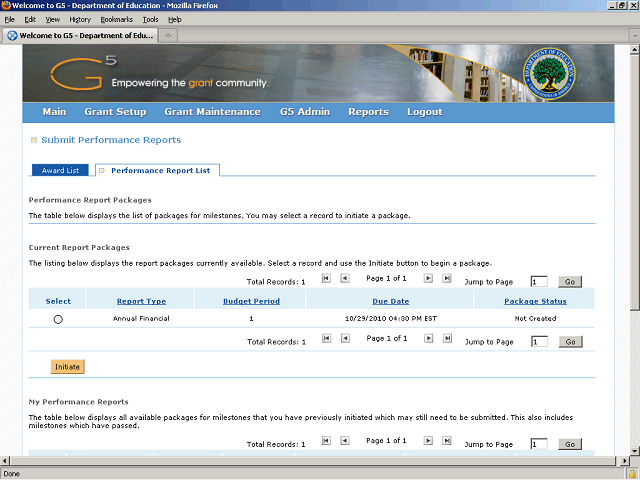
Task: Click the Firefox icon in the title bar
Action: click(x=6, y=5)
